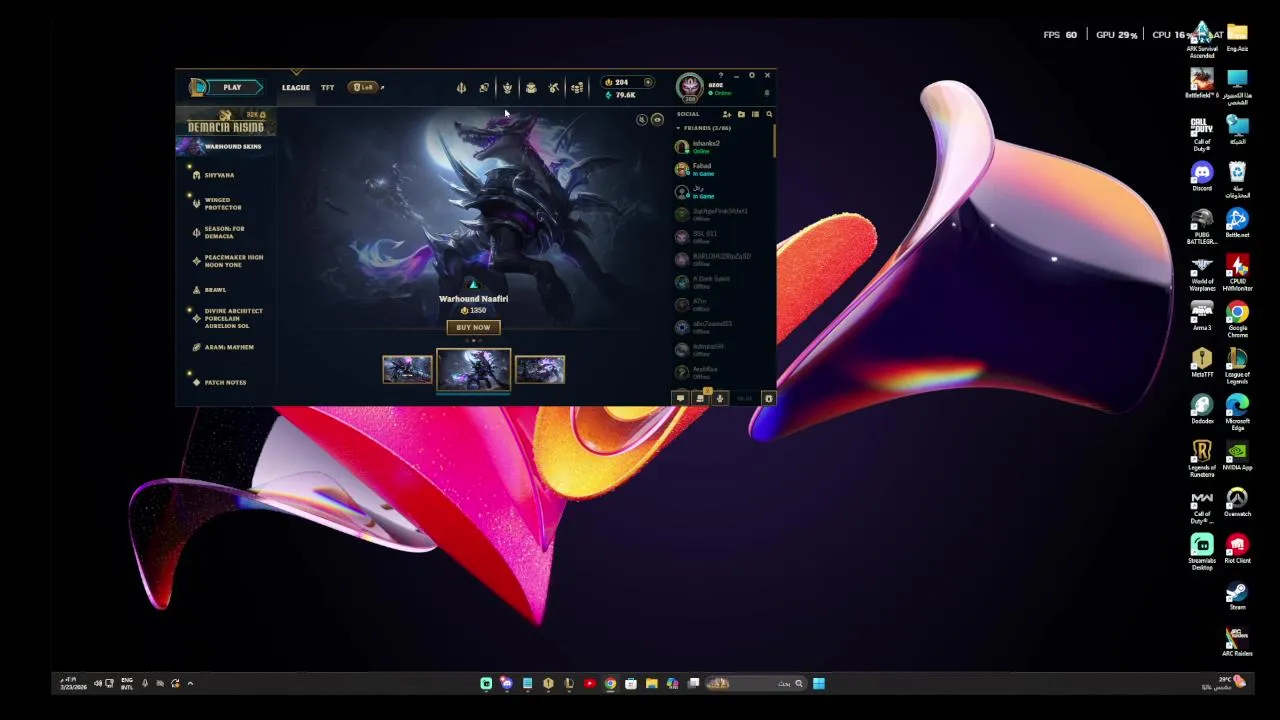Open Overwatch desktop shortcut
This screenshot has height=720, width=1280.
click(x=1237, y=503)
